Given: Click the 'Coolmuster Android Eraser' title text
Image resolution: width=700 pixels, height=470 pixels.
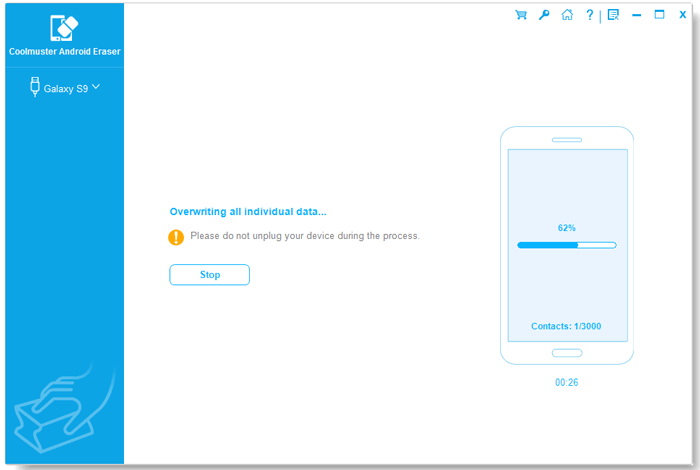Looking at the screenshot, I should point(65,52).
